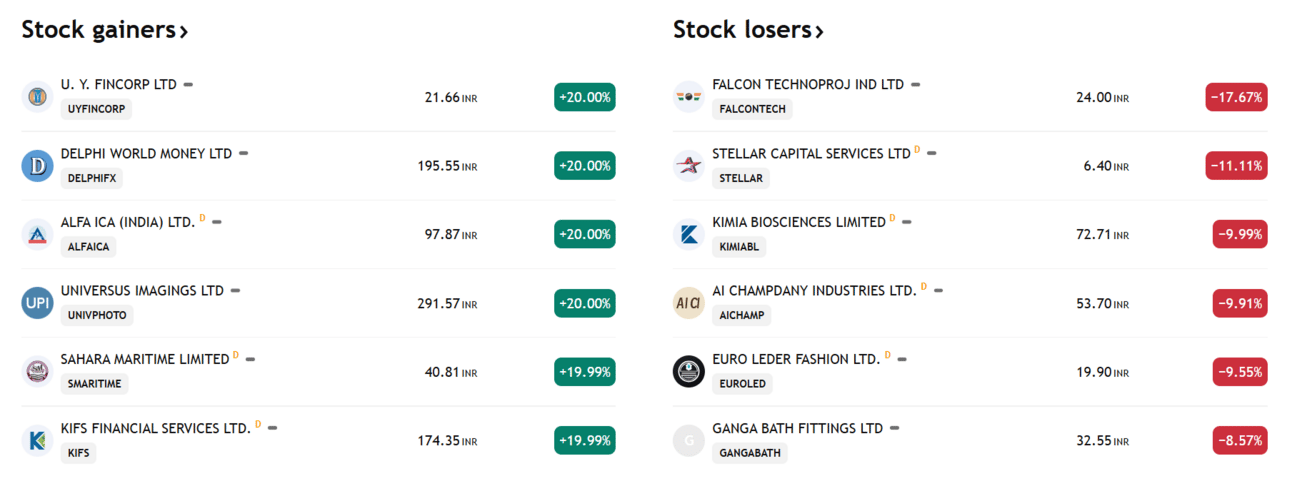Click the Falcon Technoproj flag logo
Viewport: 1292px width, 481px height.
(689, 97)
